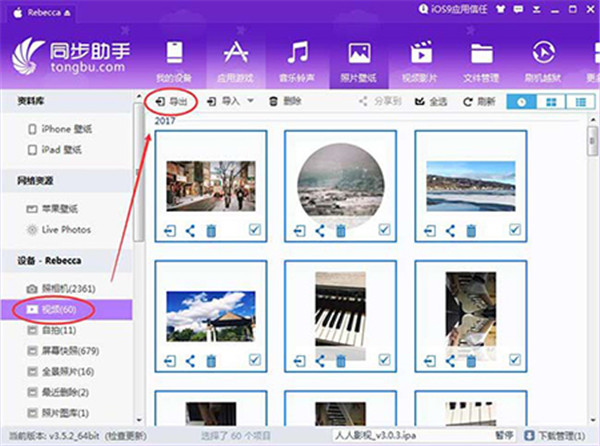The height and width of the screenshot is (446, 600).
Task: Uncheck the street photo checkbox
Action: [x=255, y=231]
